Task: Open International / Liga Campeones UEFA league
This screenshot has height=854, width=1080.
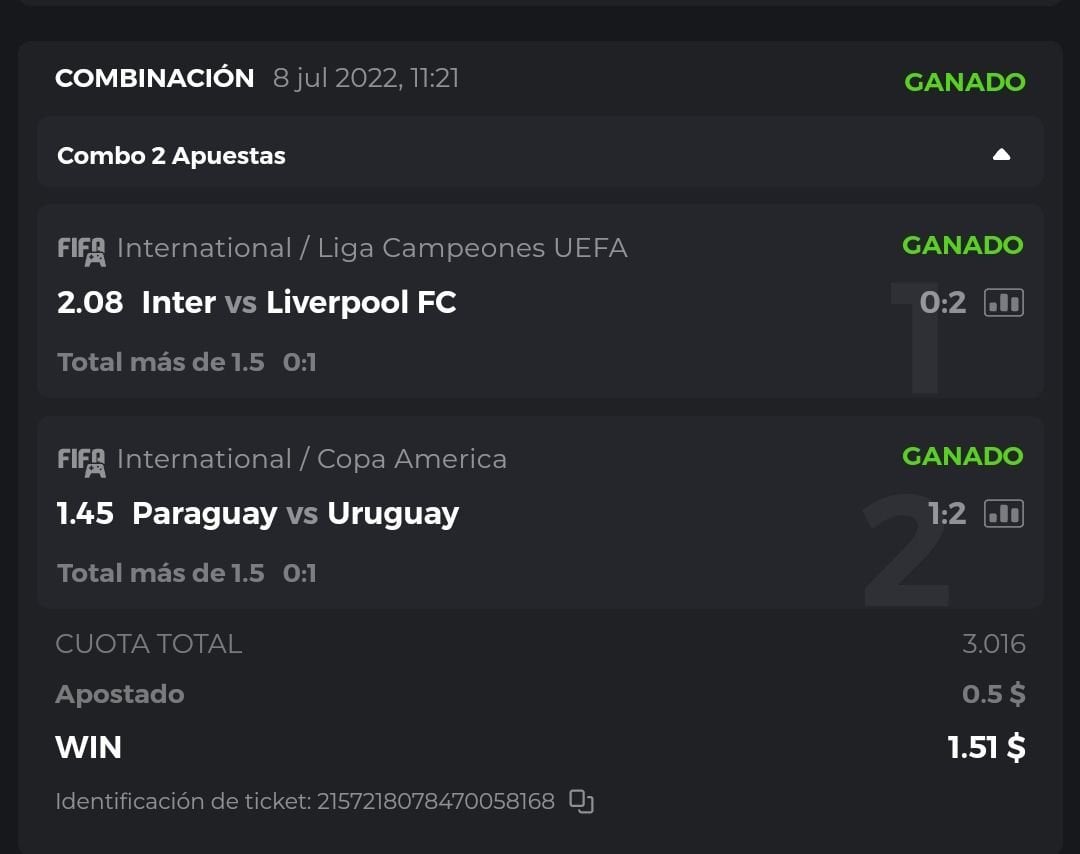Action: click(372, 248)
